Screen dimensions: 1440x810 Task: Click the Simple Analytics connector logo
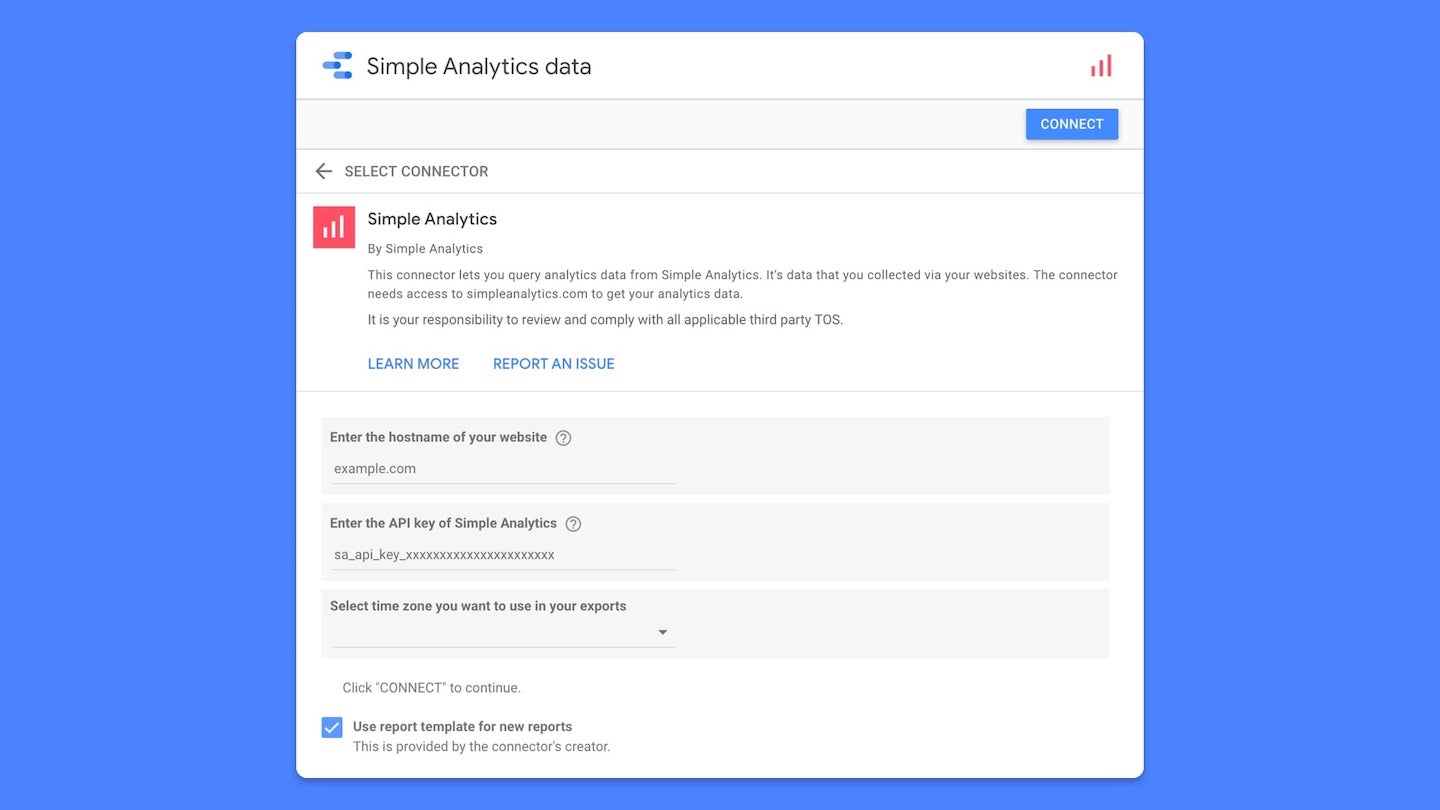(x=334, y=227)
